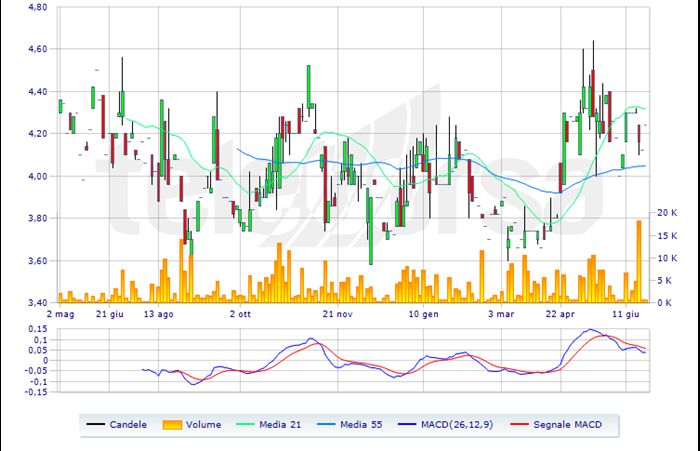The image size is (700, 451).
Task: Click the 5 K volume axis label
Action: coord(669,280)
